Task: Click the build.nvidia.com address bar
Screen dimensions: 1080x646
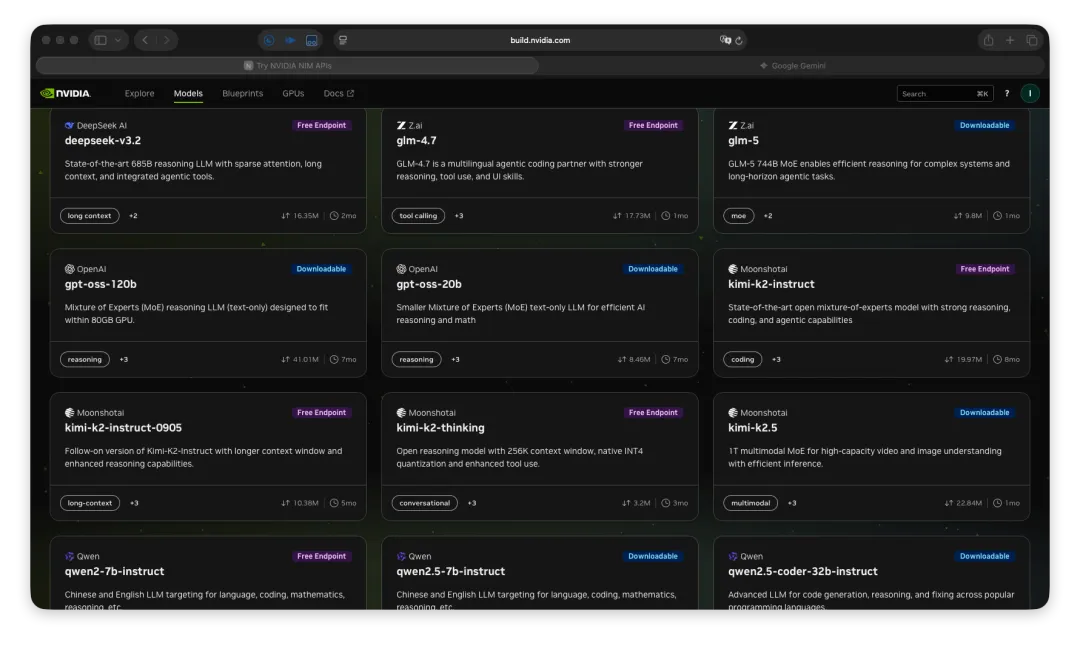Action: click(540, 40)
